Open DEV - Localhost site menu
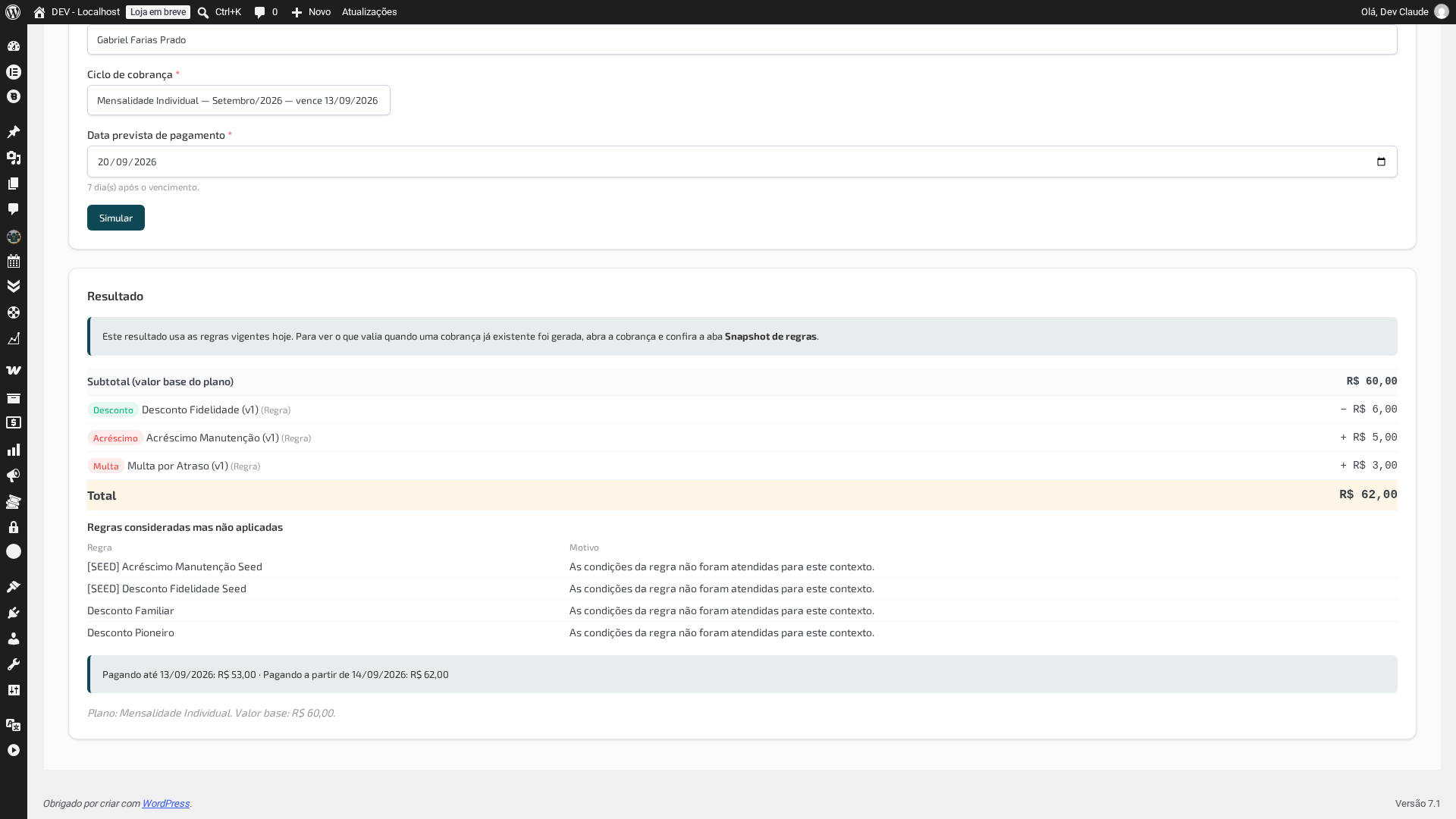Image resolution: width=1456 pixels, height=819 pixels. pyautogui.click(x=77, y=12)
